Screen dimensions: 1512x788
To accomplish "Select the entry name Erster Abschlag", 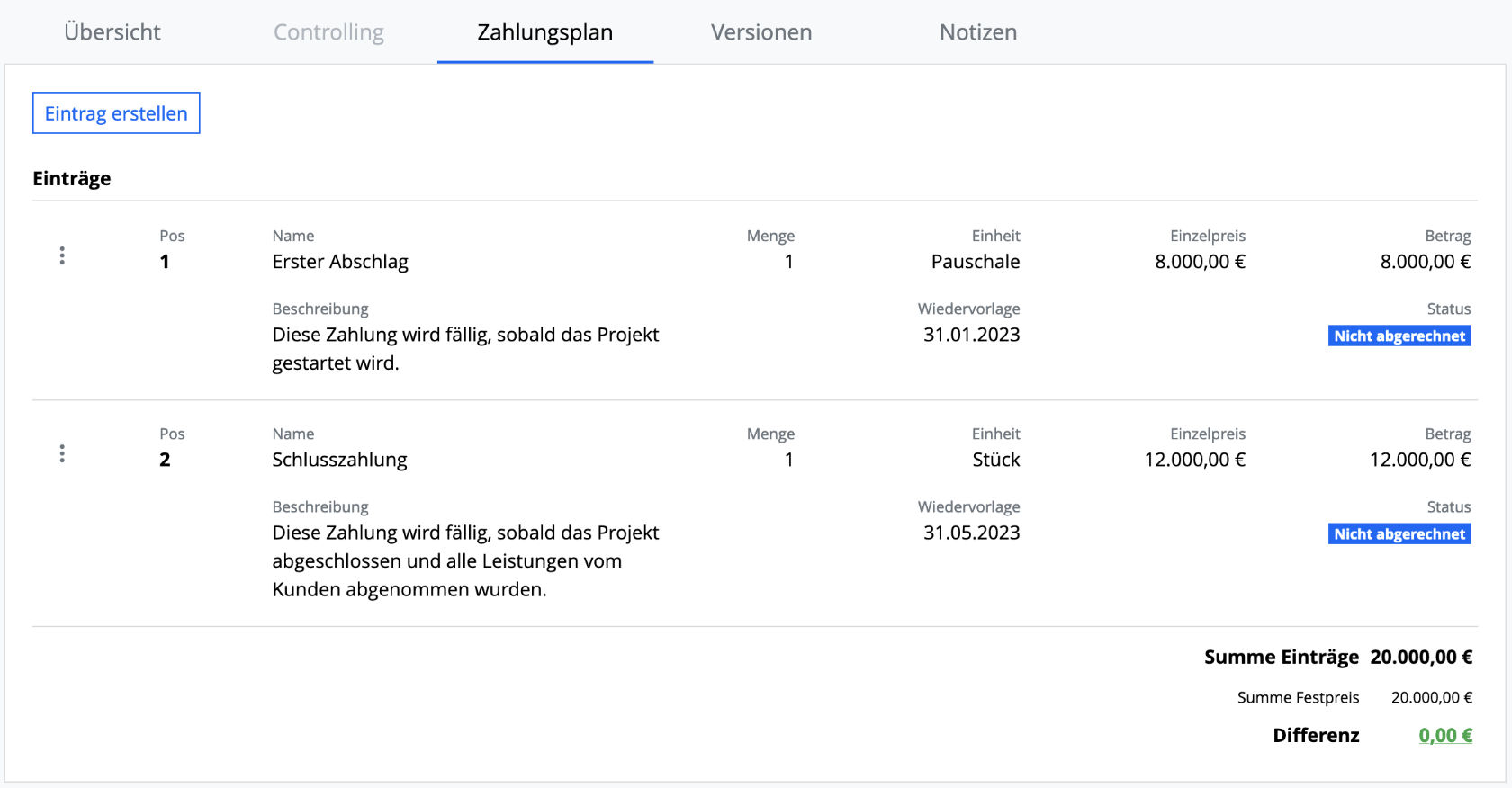I will (340, 262).
